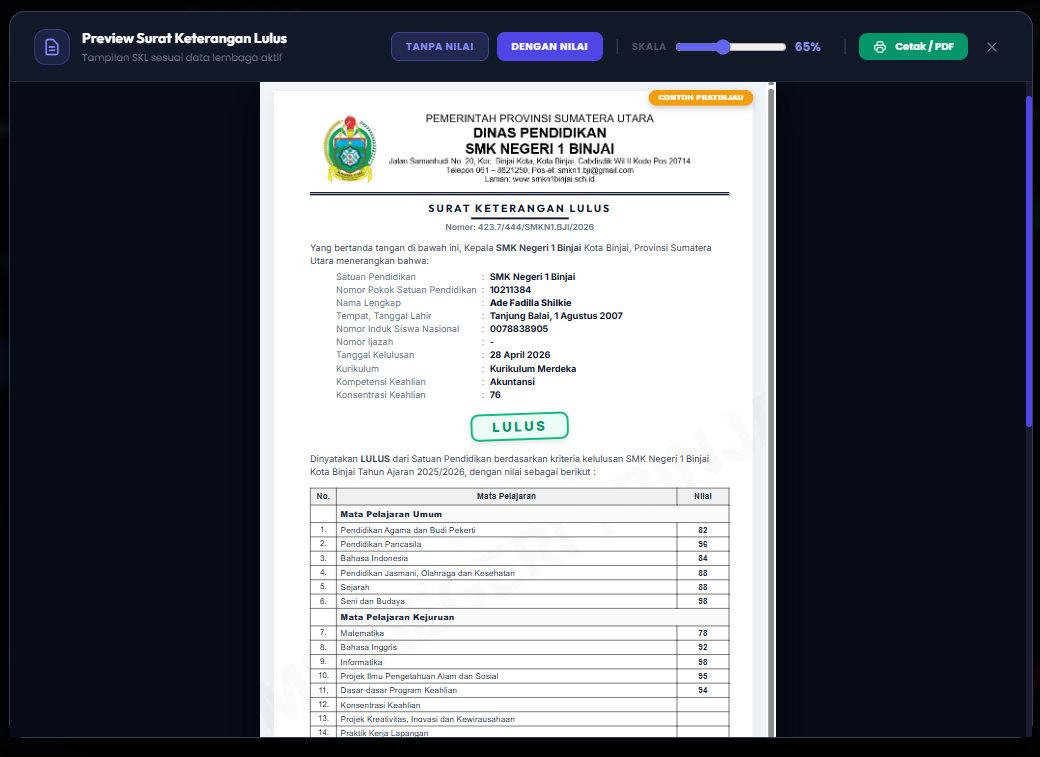Click Projek Kreativitas, Inovasi dan Kewirausahaan row
Screen dimensions: 1040x757
coord(519,719)
